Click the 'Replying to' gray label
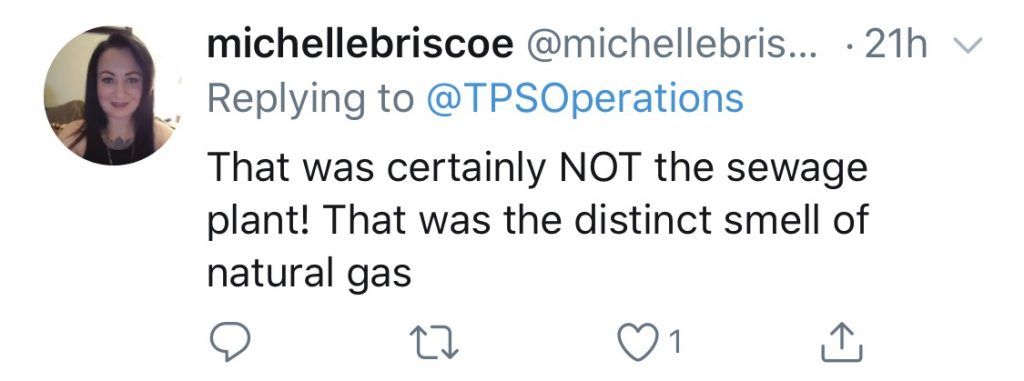The height and width of the screenshot is (381, 1024). pyautogui.click(x=311, y=99)
